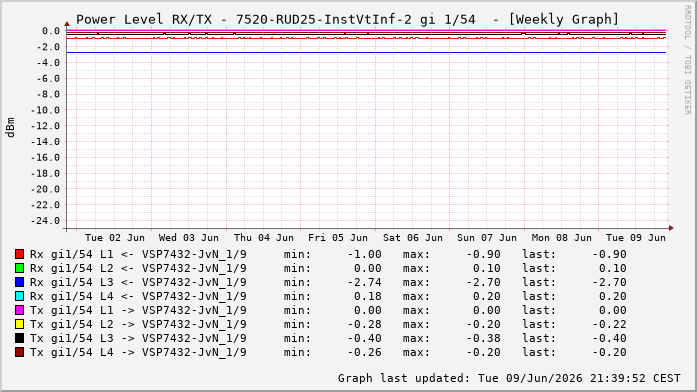Click the Rx L3 min value -2.74

(364, 282)
